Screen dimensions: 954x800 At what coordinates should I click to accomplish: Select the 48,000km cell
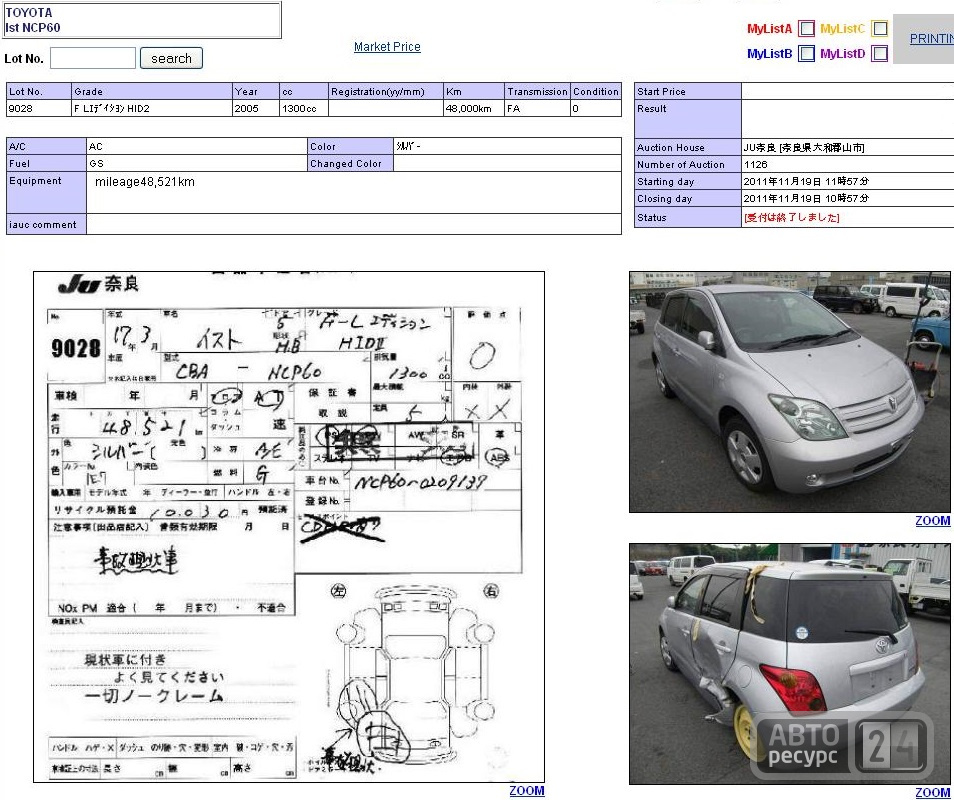(x=474, y=108)
